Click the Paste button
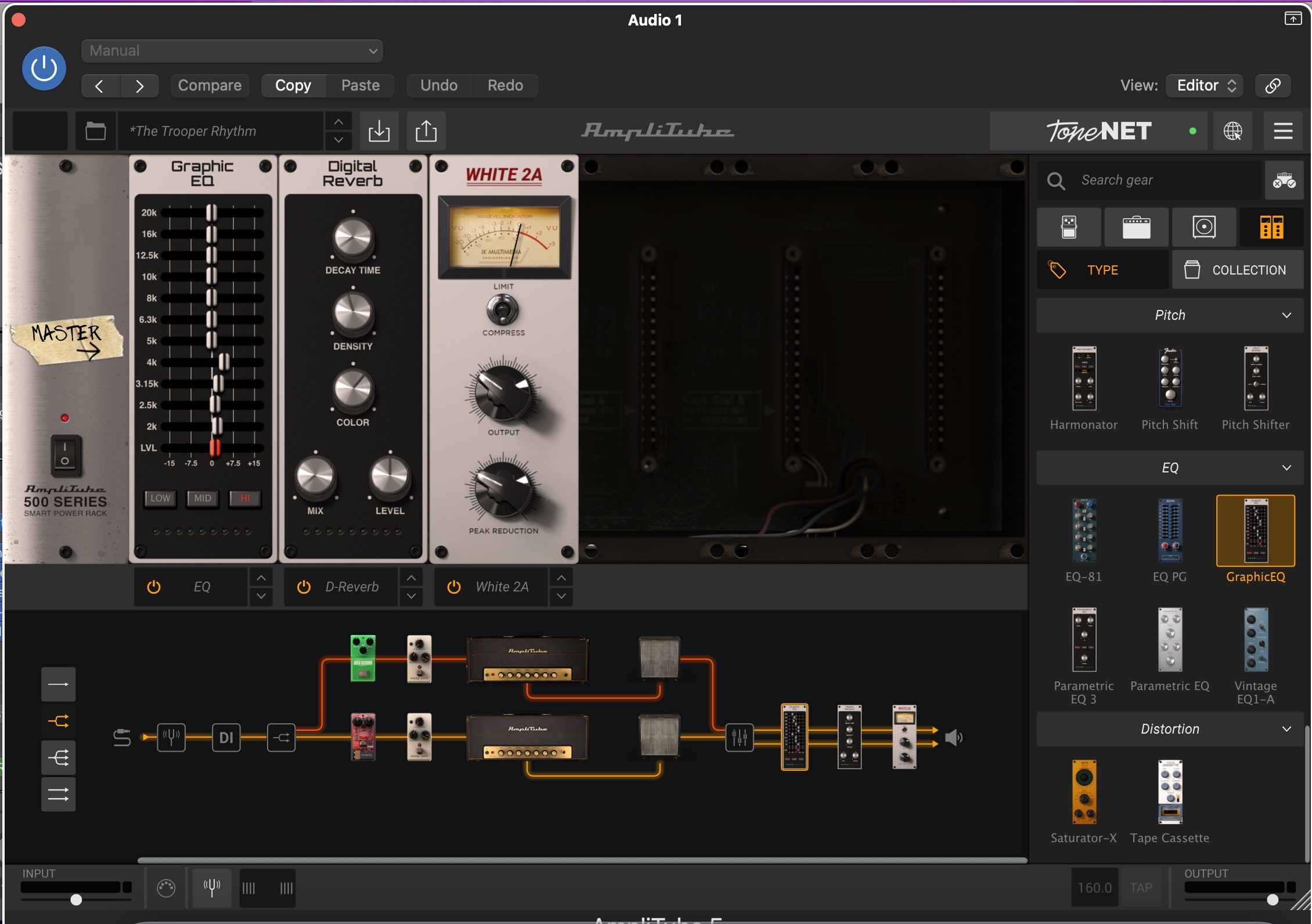Image resolution: width=1312 pixels, height=924 pixels. tap(361, 85)
